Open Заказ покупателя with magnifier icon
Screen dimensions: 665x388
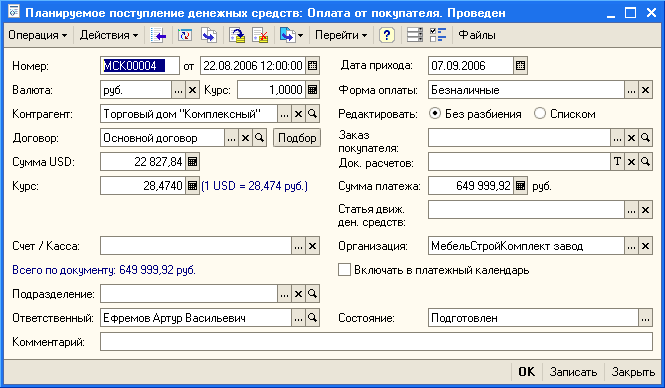pos(645,138)
